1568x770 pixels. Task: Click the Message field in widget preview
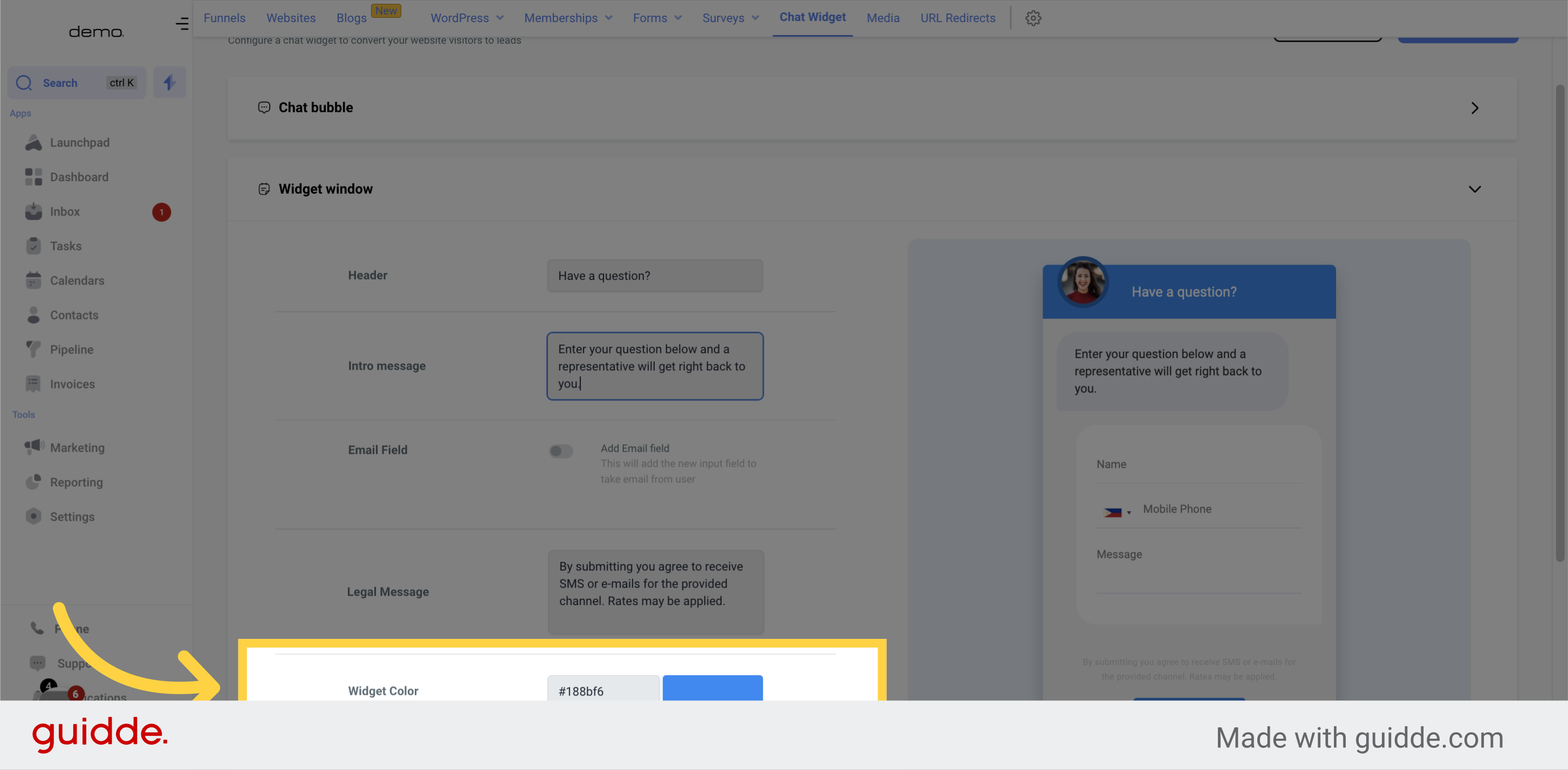[1199, 566]
